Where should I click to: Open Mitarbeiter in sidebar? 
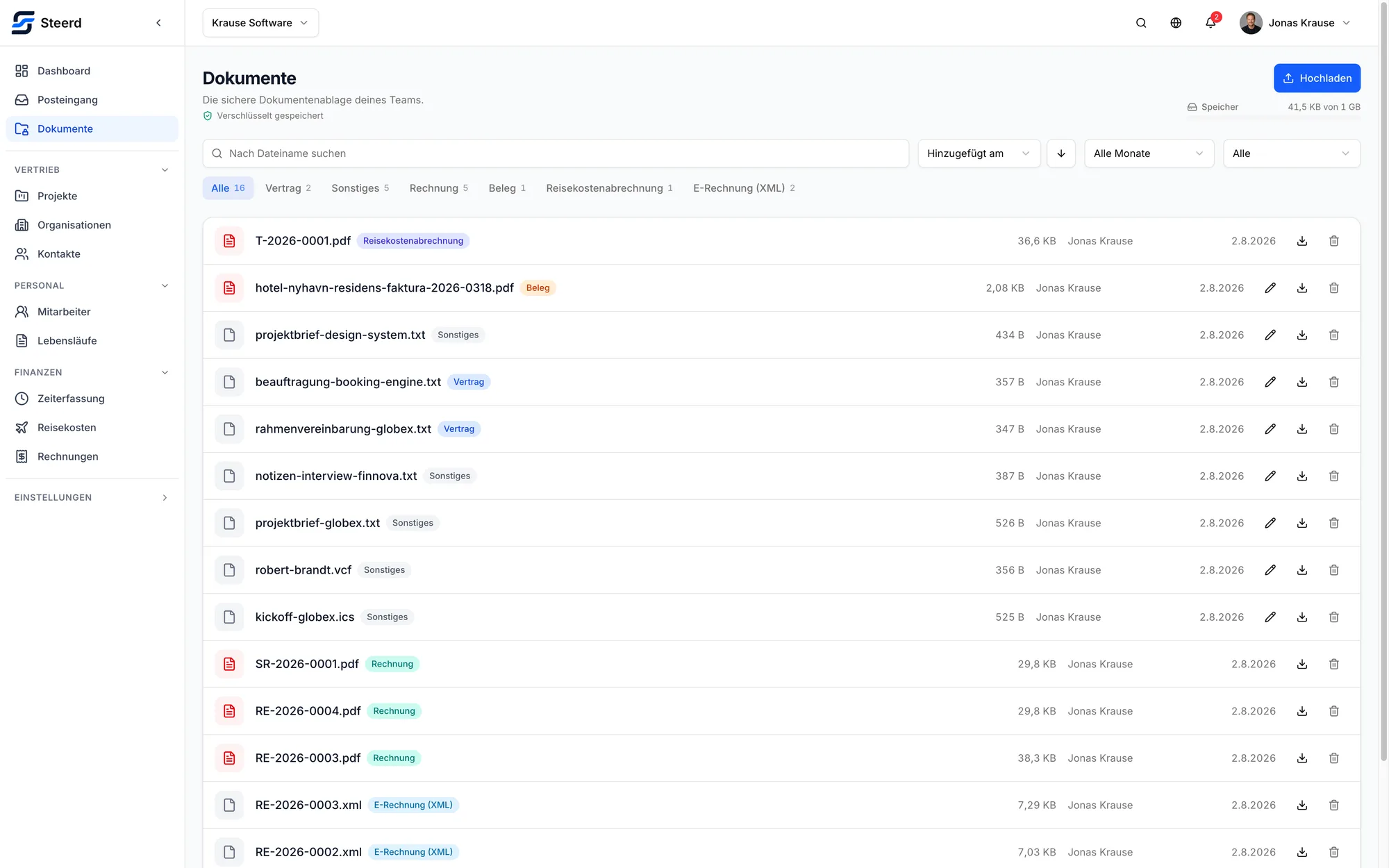(92, 312)
